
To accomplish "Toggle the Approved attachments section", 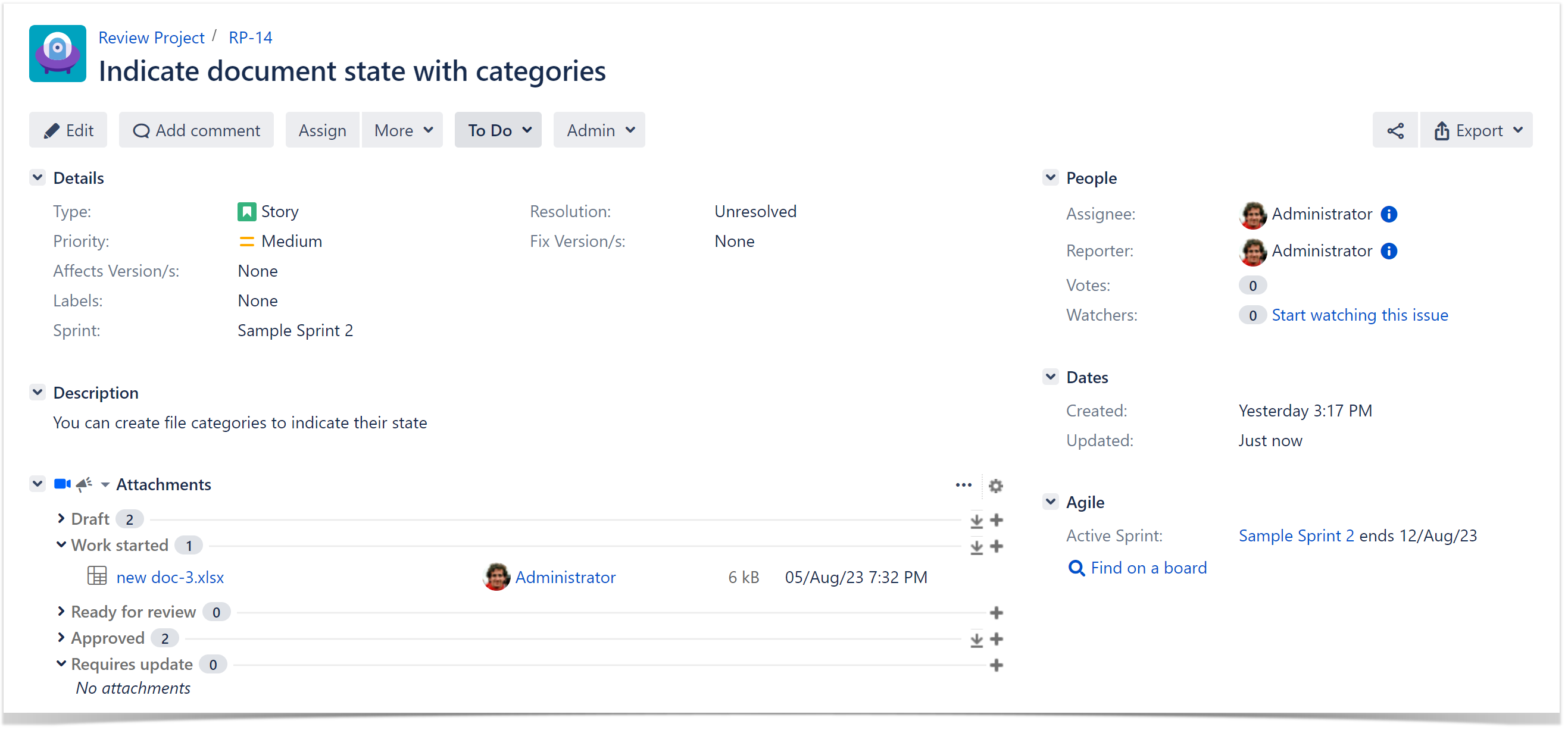I will (63, 638).
